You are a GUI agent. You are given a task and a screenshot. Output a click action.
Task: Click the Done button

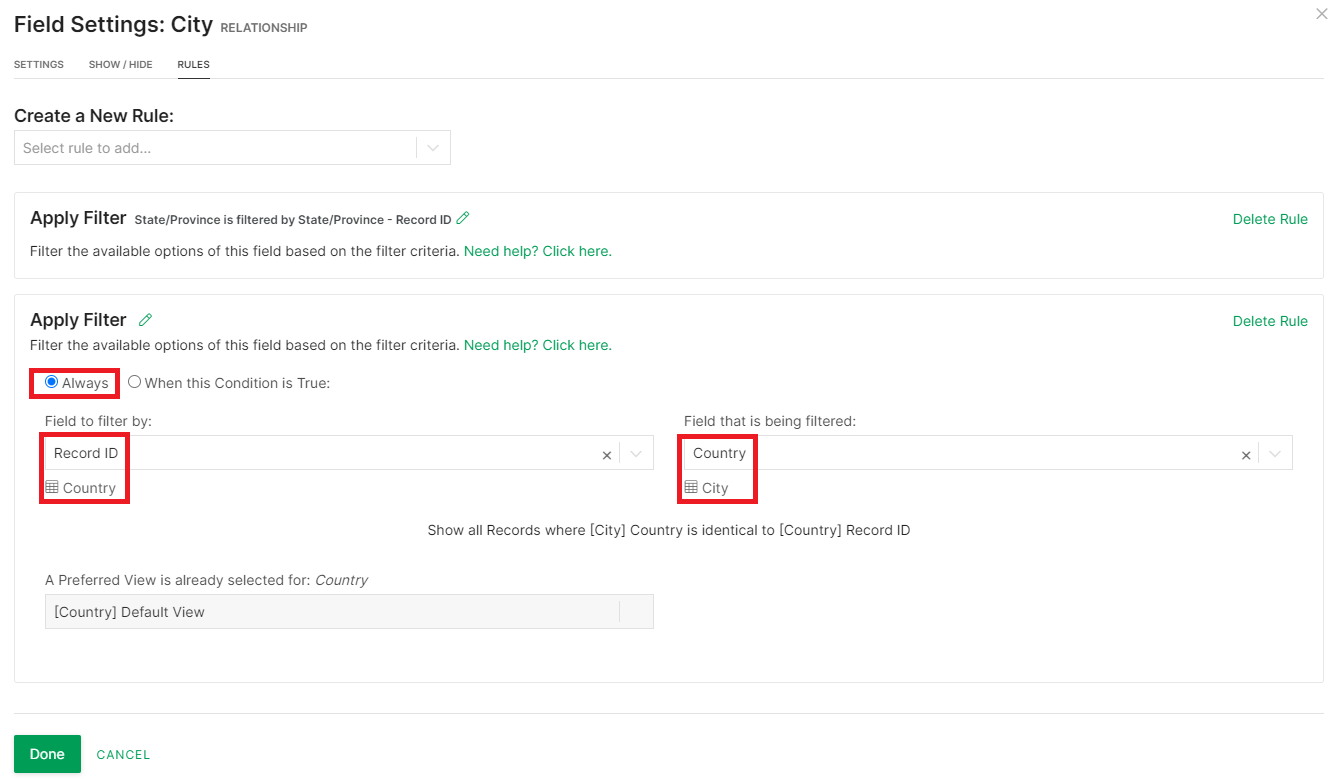point(47,754)
